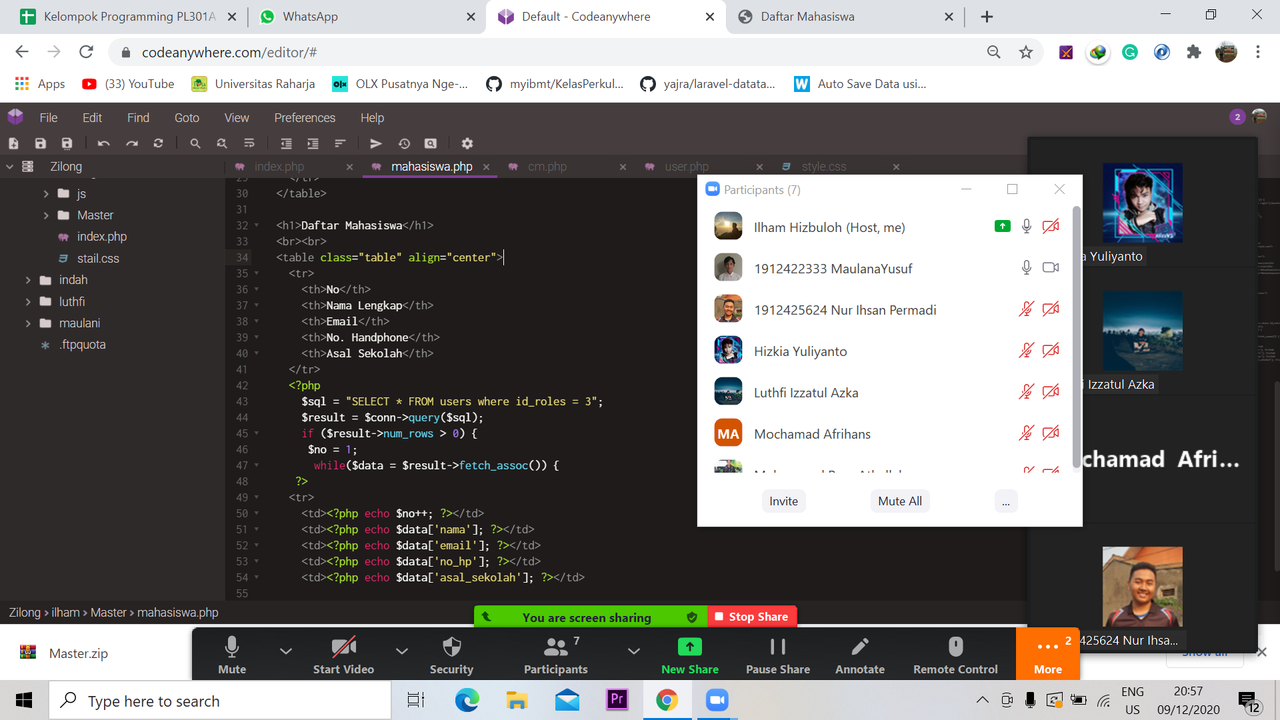
Task: Click the indent toolbar icon
Action: point(313,144)
